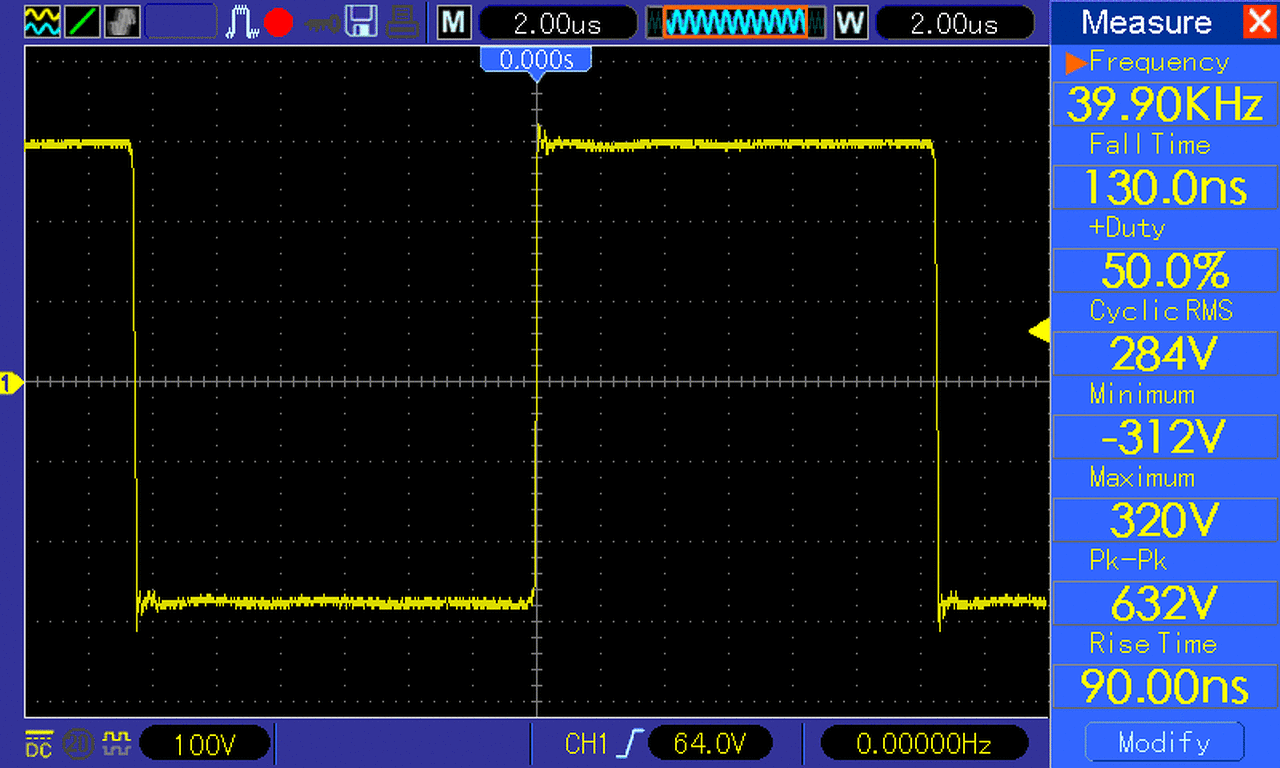This screenshot has height=768, width=1280.
Task: Select the Cyclic RMS measurement label
Action: (x=1161, y=311)
